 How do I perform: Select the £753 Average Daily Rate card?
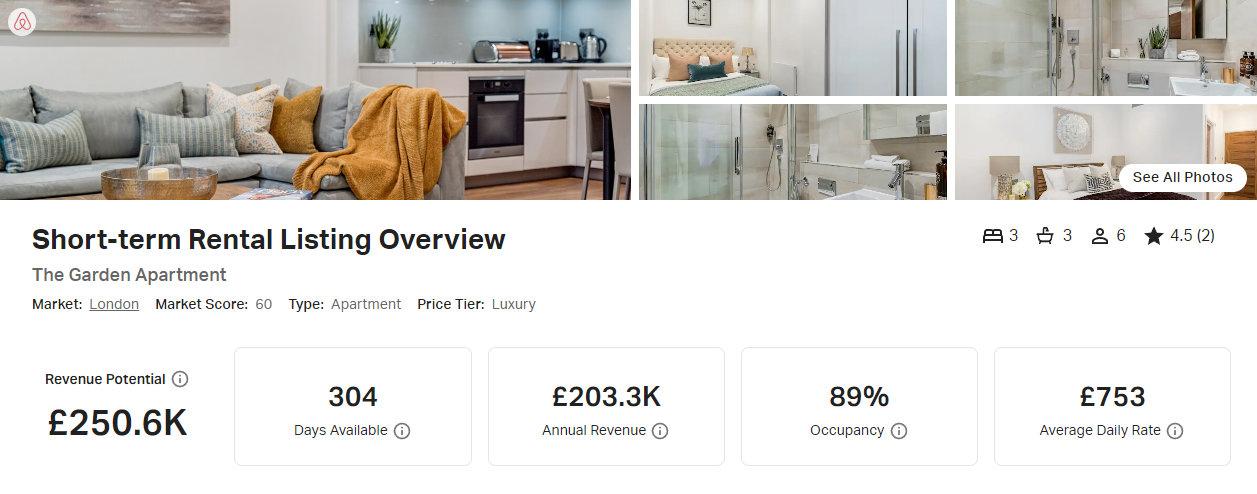1112,406
